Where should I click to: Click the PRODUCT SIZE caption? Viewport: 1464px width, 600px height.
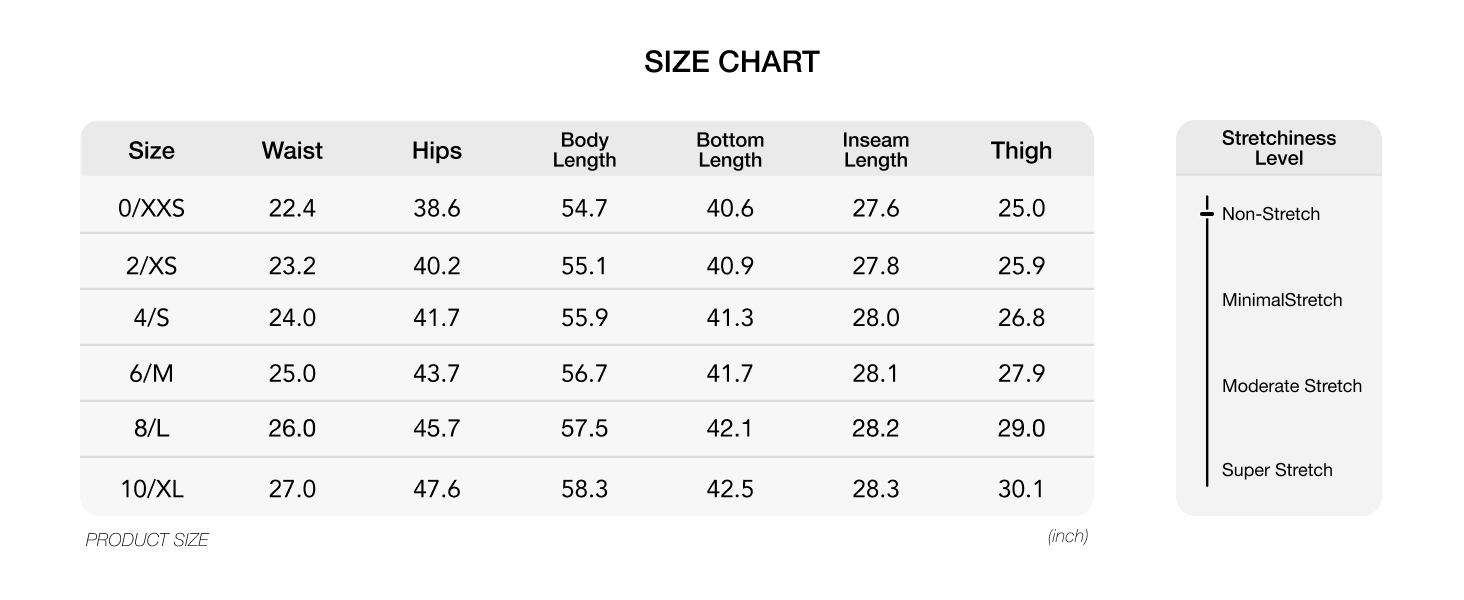pos(147,540)
